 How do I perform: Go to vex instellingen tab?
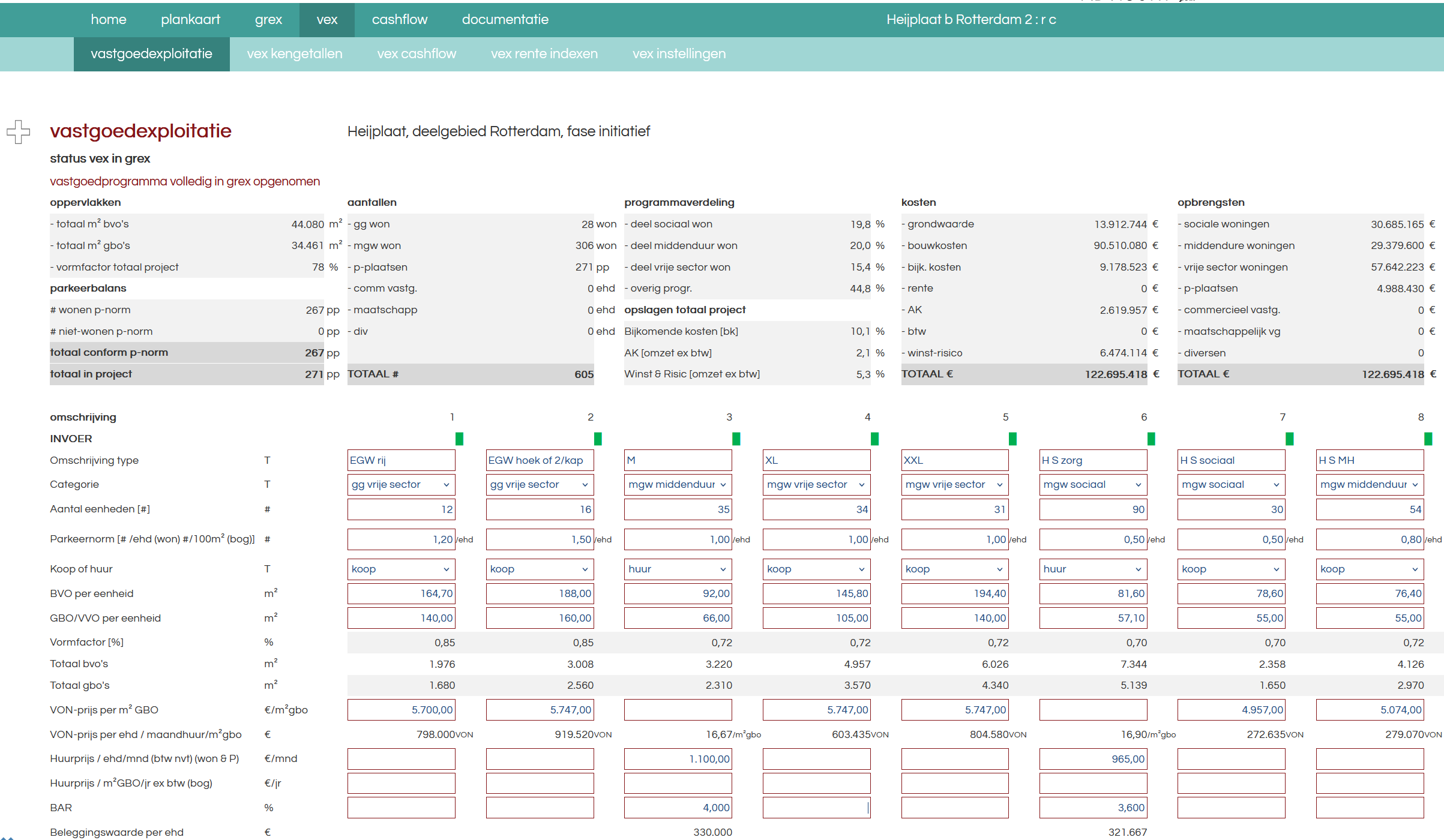coord(679,54)
